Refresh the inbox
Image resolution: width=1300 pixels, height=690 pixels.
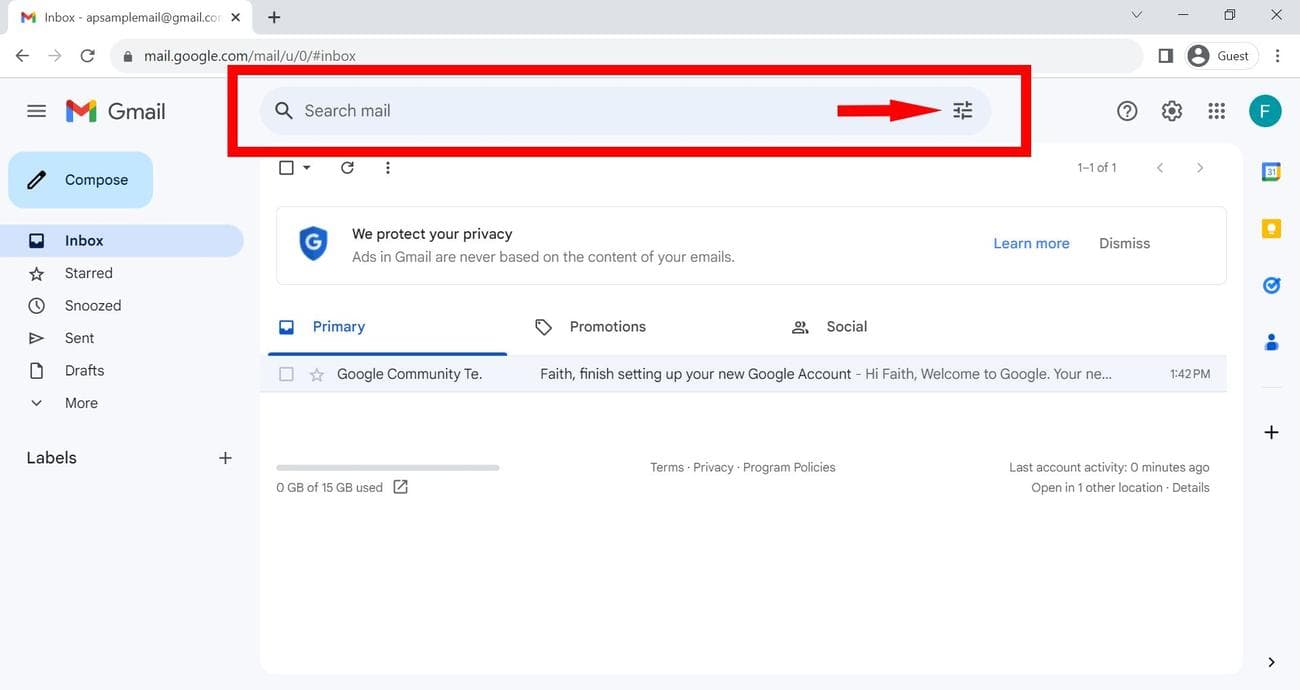pyautogui.click(x=347, y=167)
